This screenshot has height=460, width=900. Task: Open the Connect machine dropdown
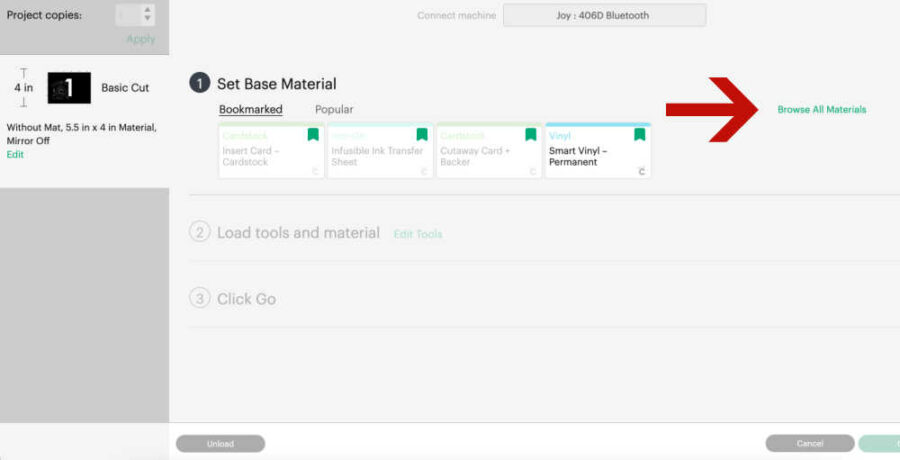[604, 15]
